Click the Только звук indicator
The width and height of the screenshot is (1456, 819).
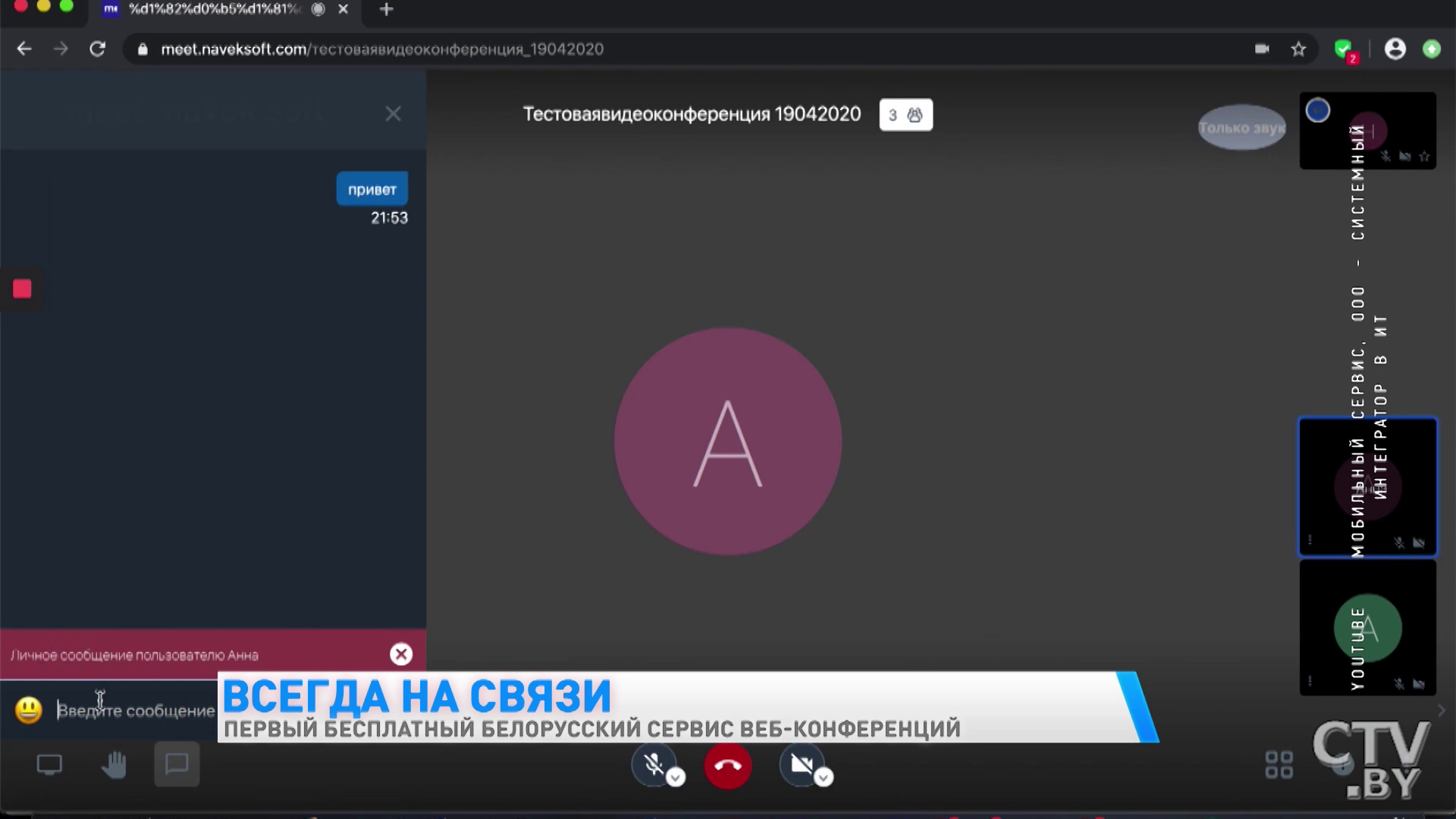[x=1242, y=127]
